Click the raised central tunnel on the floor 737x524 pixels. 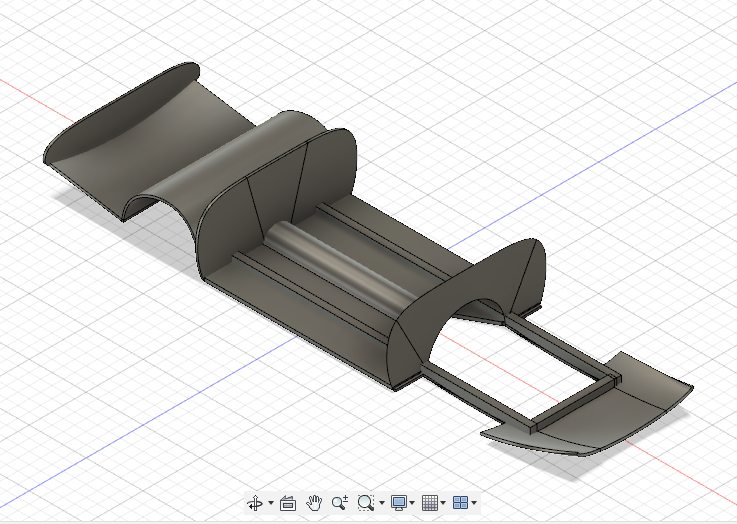[340, 268]
